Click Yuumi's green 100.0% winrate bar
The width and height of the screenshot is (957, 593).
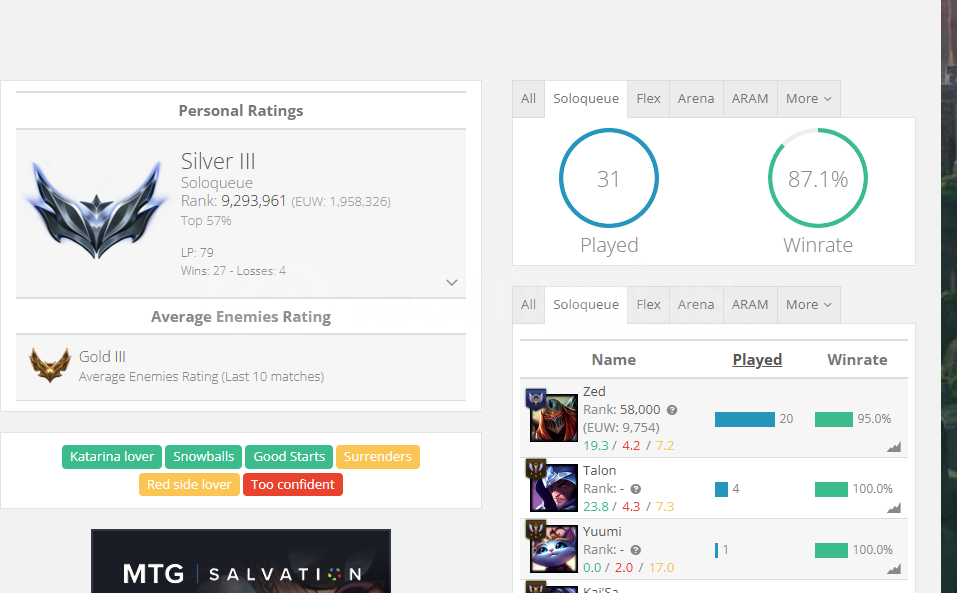tap(831, 550)
